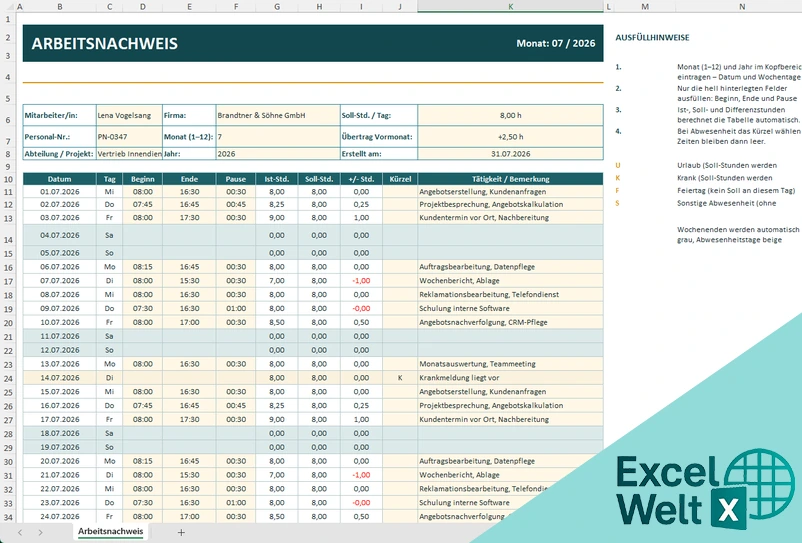Go to next sheet with right arrow
Screen dimensions: 802x543
coord(40,532)
